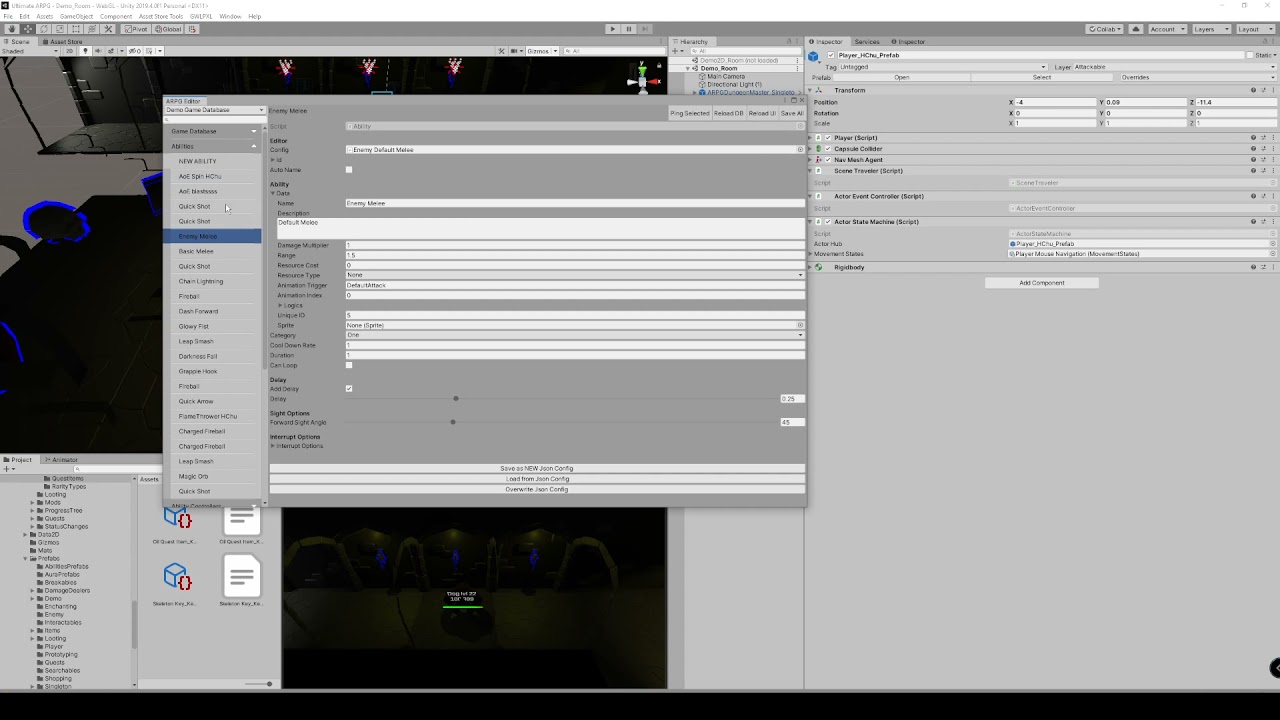Enable the Can Loop checkbox
The width and height of the screenshot is (1280, 720).
[349, 365]
